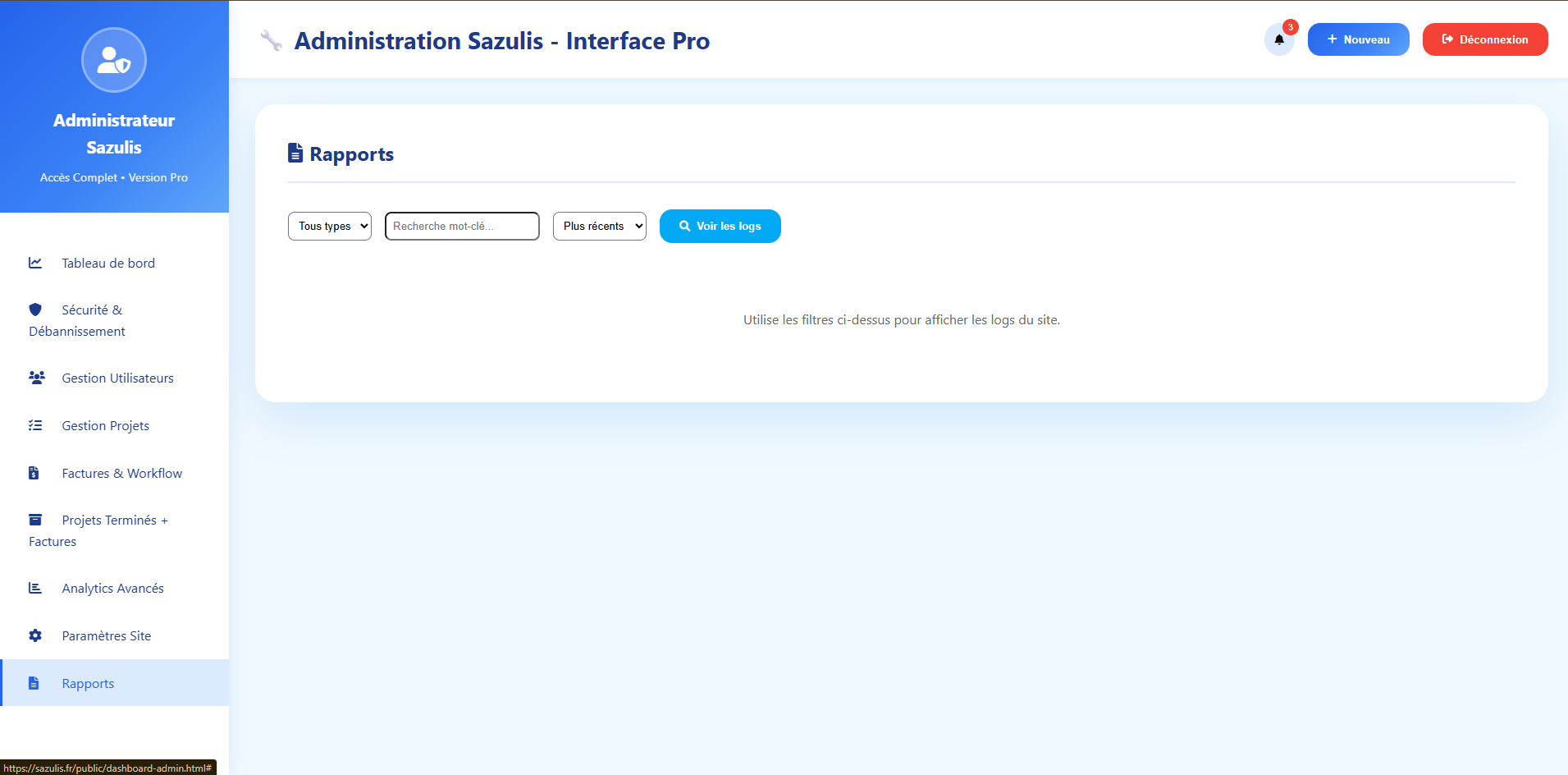Click the Tableau de bord chart icon
The width and height of the screenshot is (1568, 775).
tap(35, 263)
